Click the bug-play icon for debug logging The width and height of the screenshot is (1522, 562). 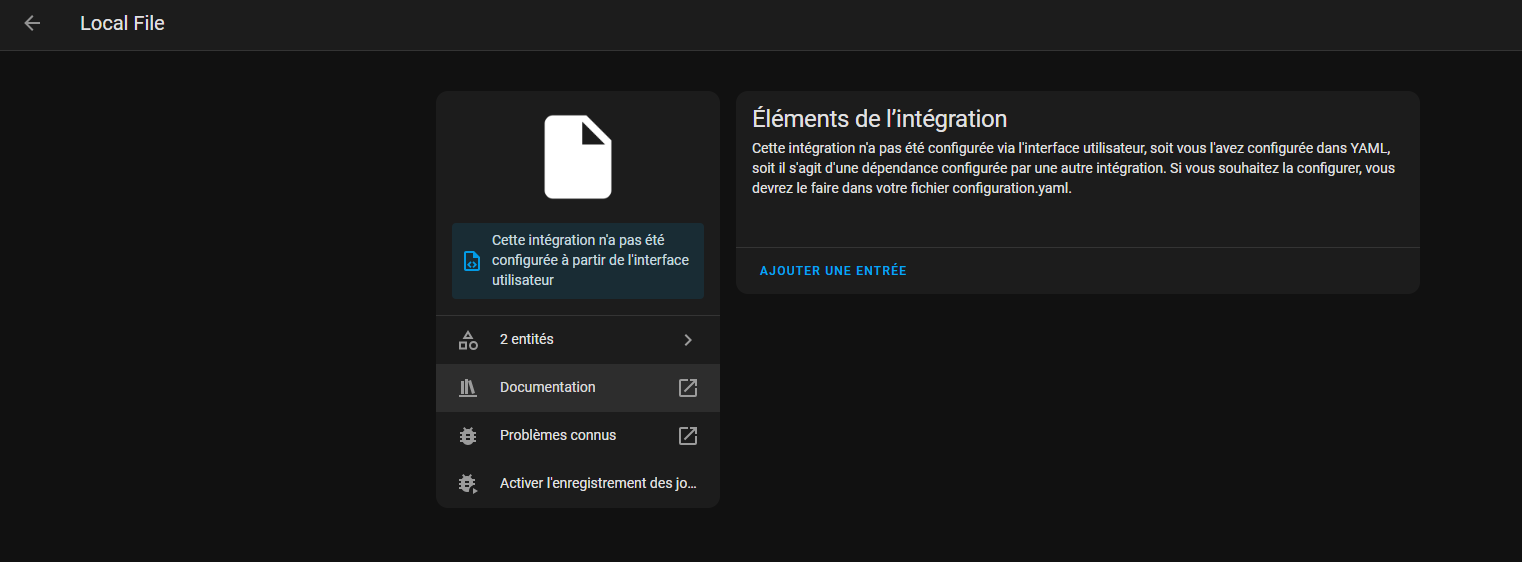coord(468,484)
